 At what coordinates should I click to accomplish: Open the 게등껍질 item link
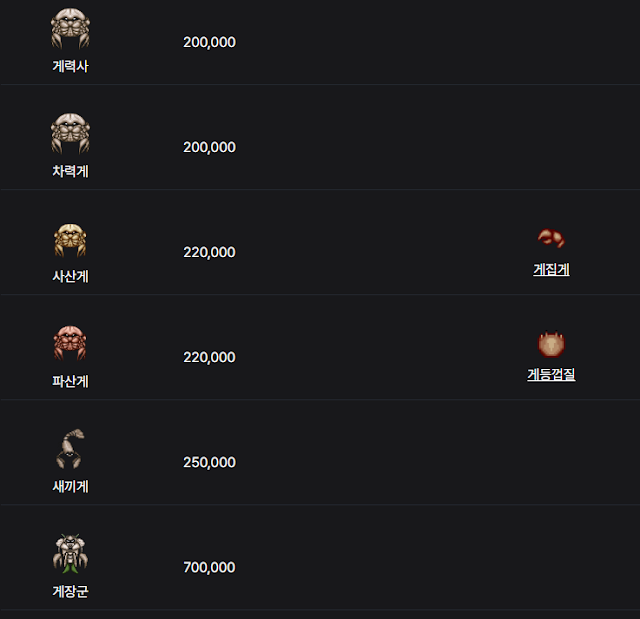coord(551,375)
